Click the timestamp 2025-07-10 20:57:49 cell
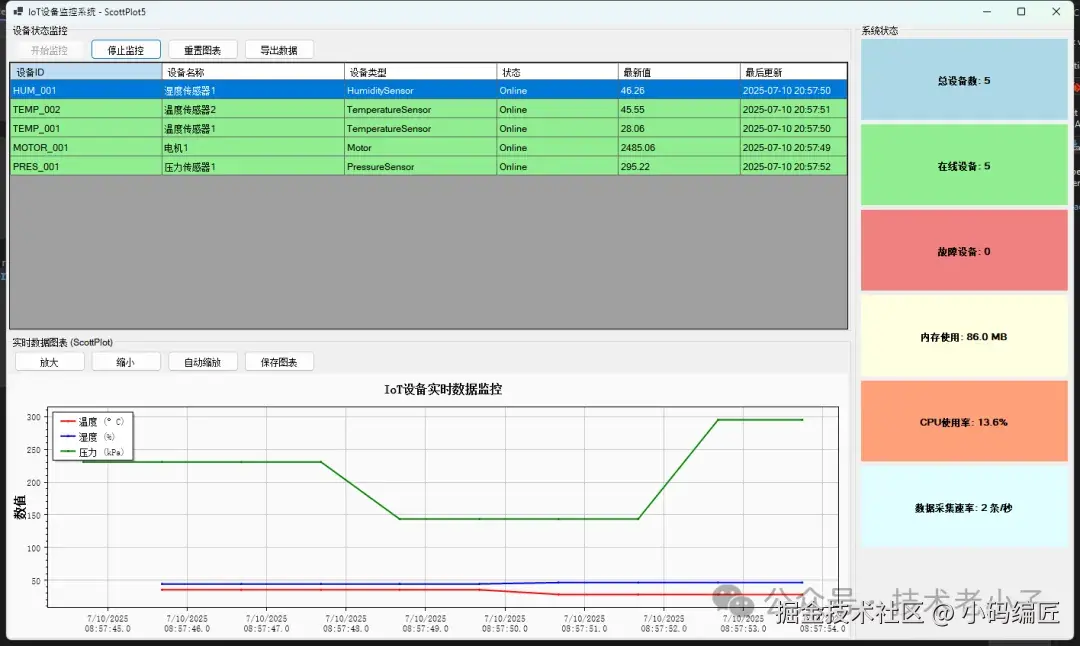The width and height of the screenshot is (1080, 646). pos(793,147)
